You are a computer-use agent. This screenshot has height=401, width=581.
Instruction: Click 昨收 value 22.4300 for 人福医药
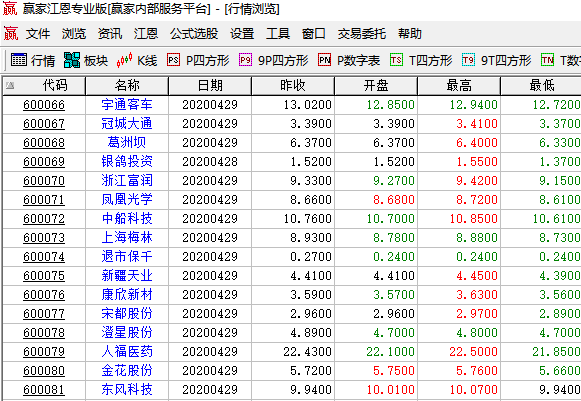point(308,352)
